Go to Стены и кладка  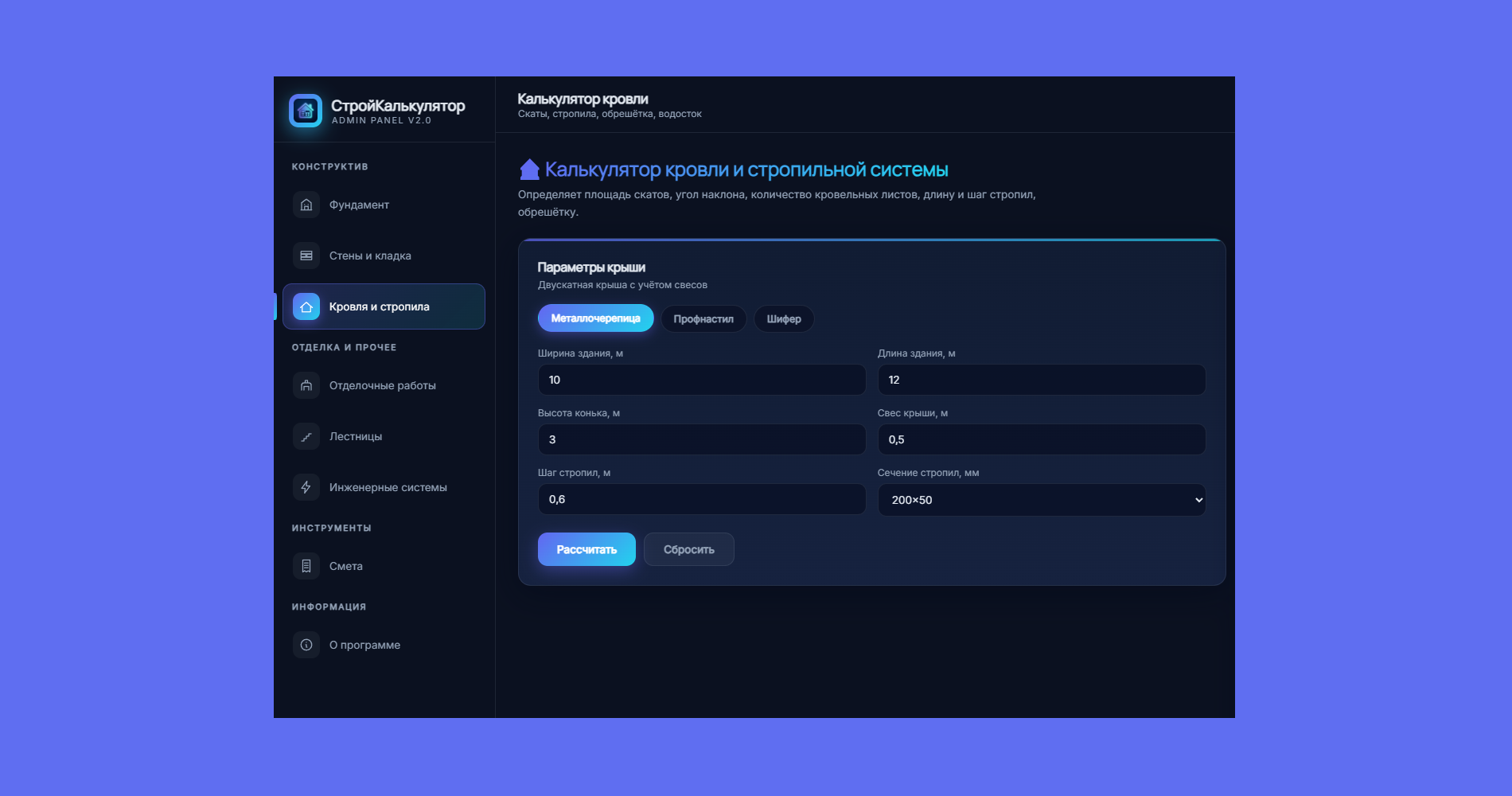tap(384, 256)
